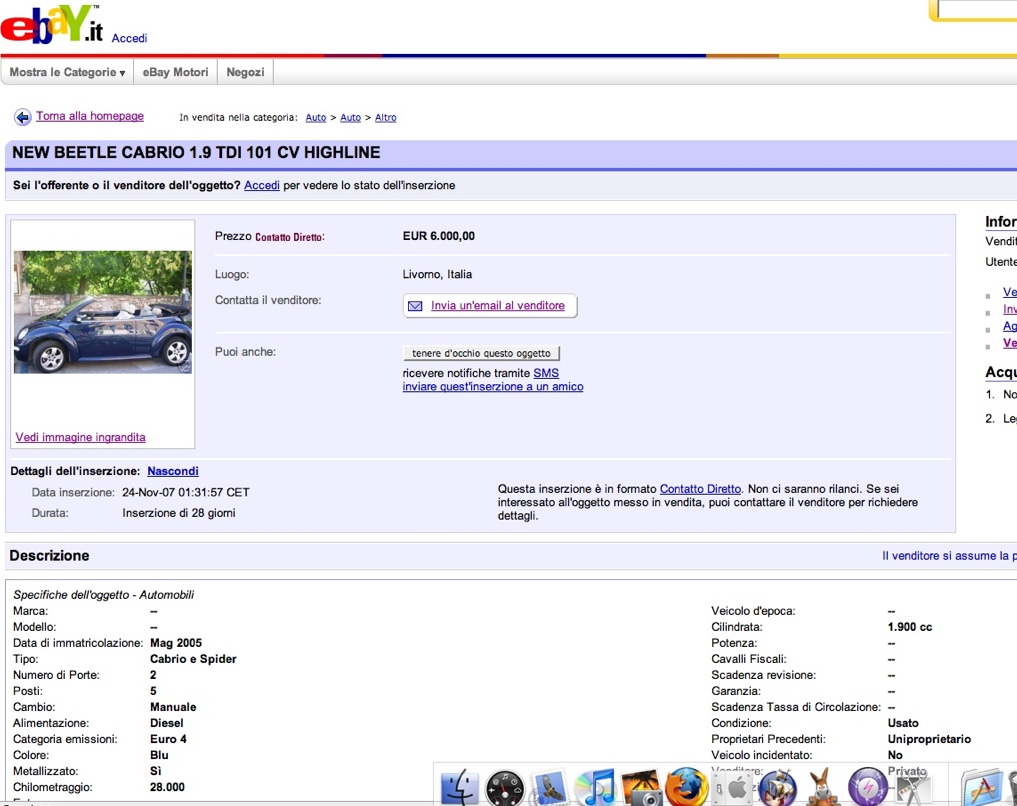Click the Uniproprietario value

tap(929, 739)
